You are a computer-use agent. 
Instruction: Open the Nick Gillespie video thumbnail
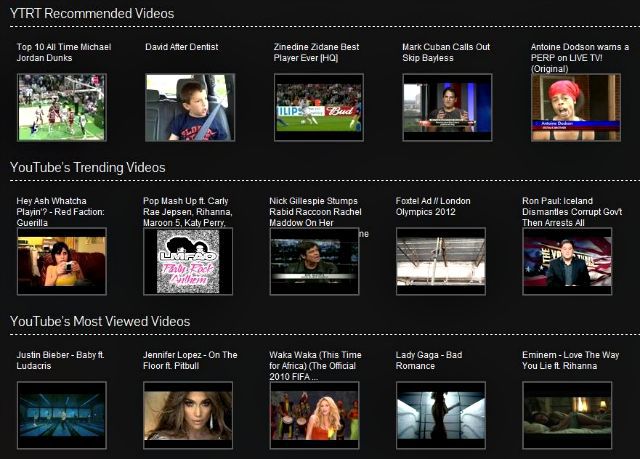[x=315, y=262]
